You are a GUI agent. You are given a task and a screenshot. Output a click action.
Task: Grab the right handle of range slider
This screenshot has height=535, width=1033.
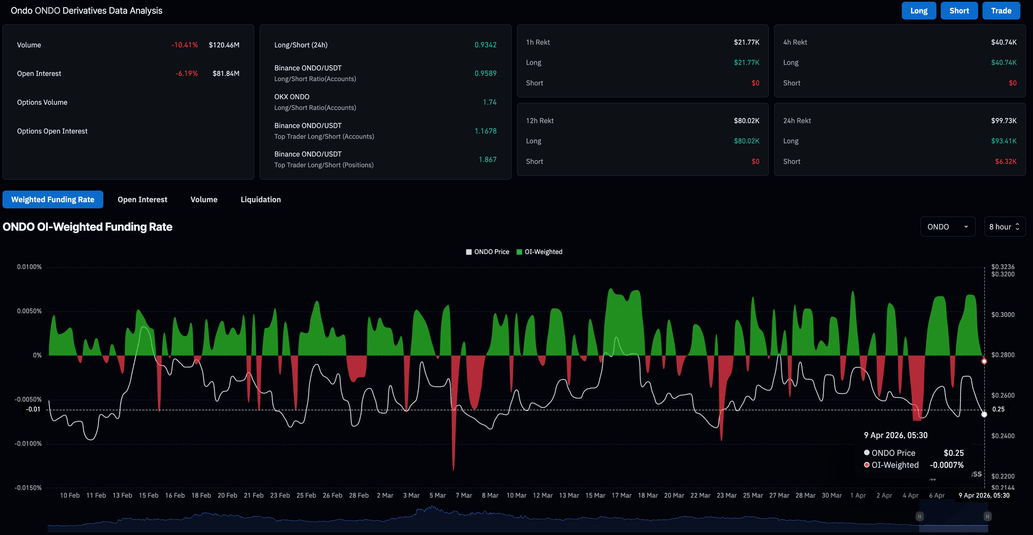[987, 516]
